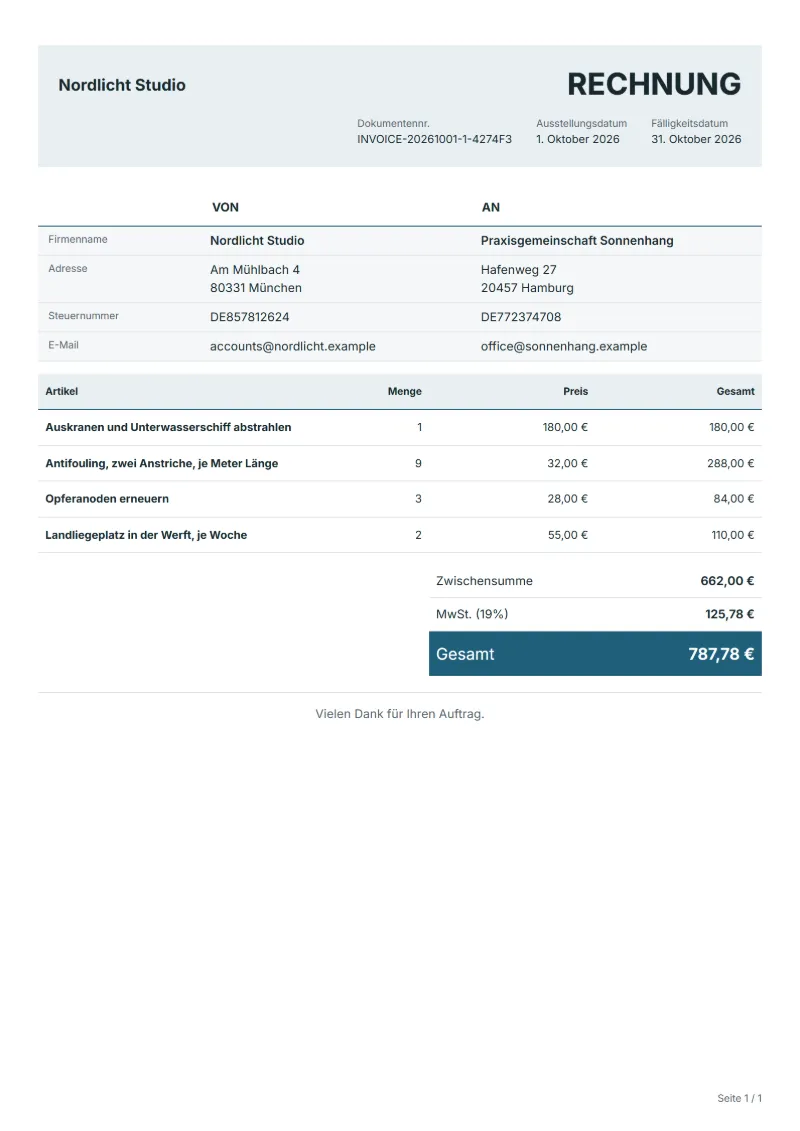This screenshot has width=800, height=1131.
Task: Click the Ausstellungsdatum label
Action: [581, 123]
